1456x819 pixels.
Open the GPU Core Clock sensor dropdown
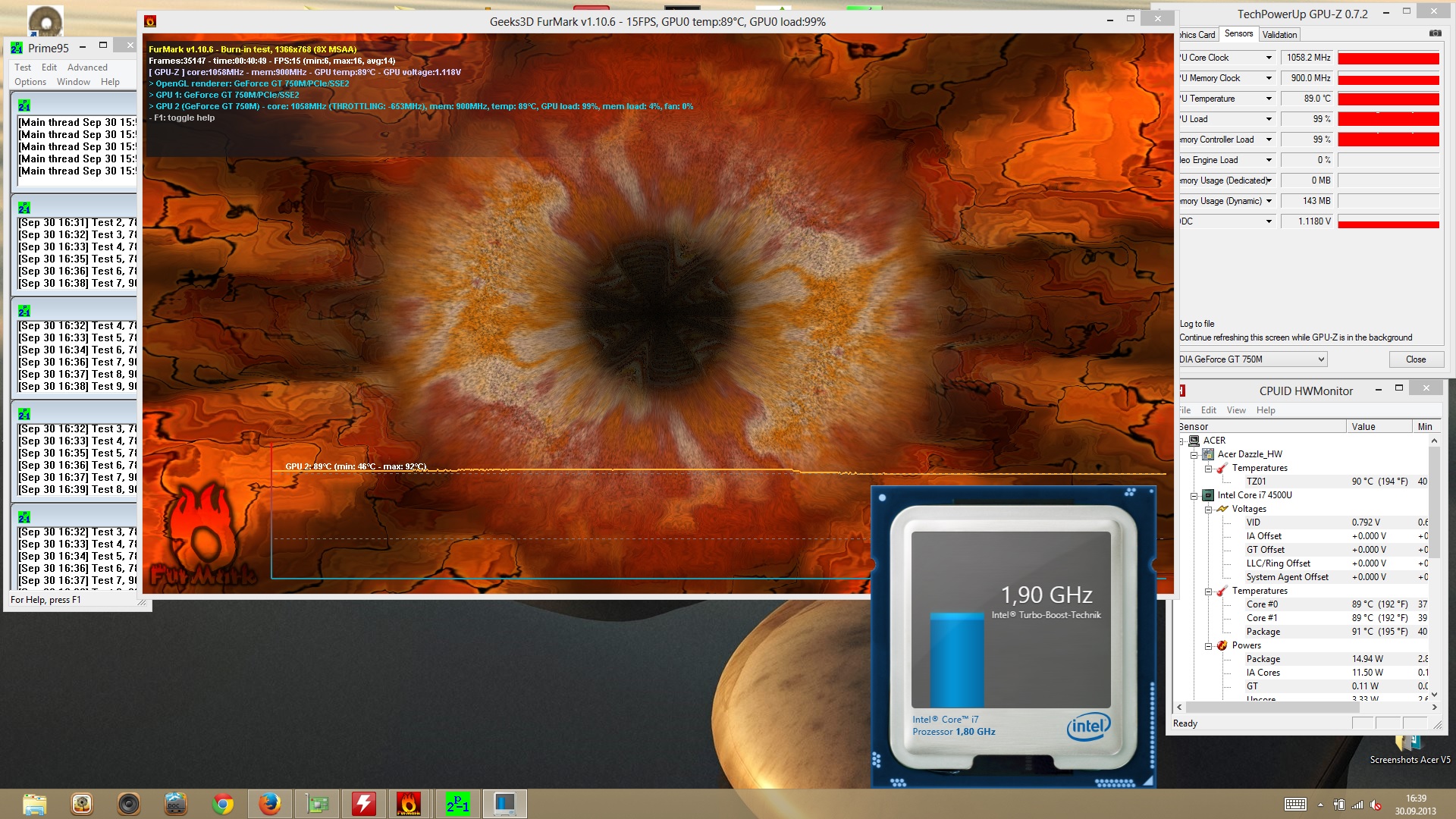point(1269,58)
